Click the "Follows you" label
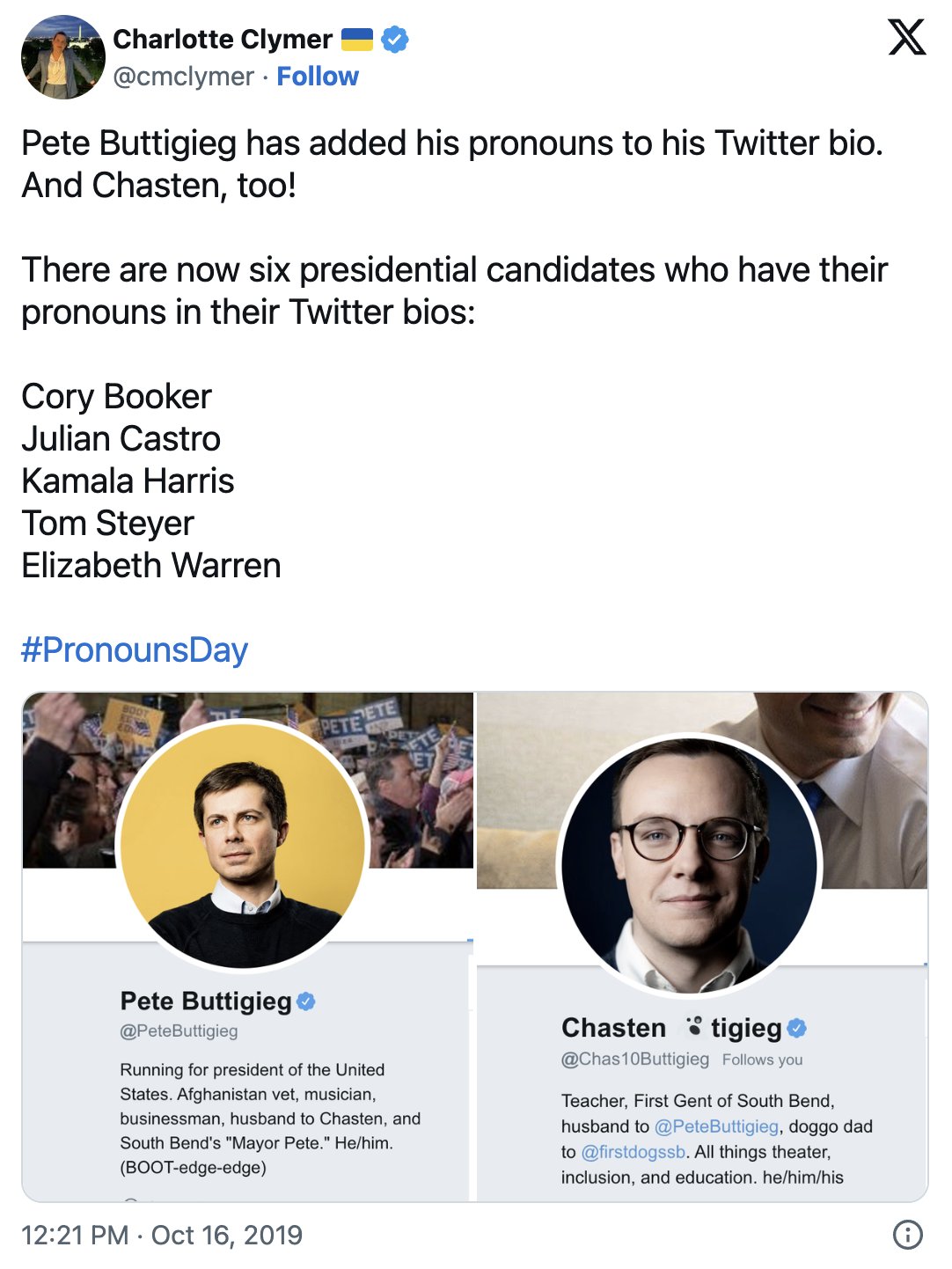The height and width of the screenshot is (1269, 952). coord(762,1060)
